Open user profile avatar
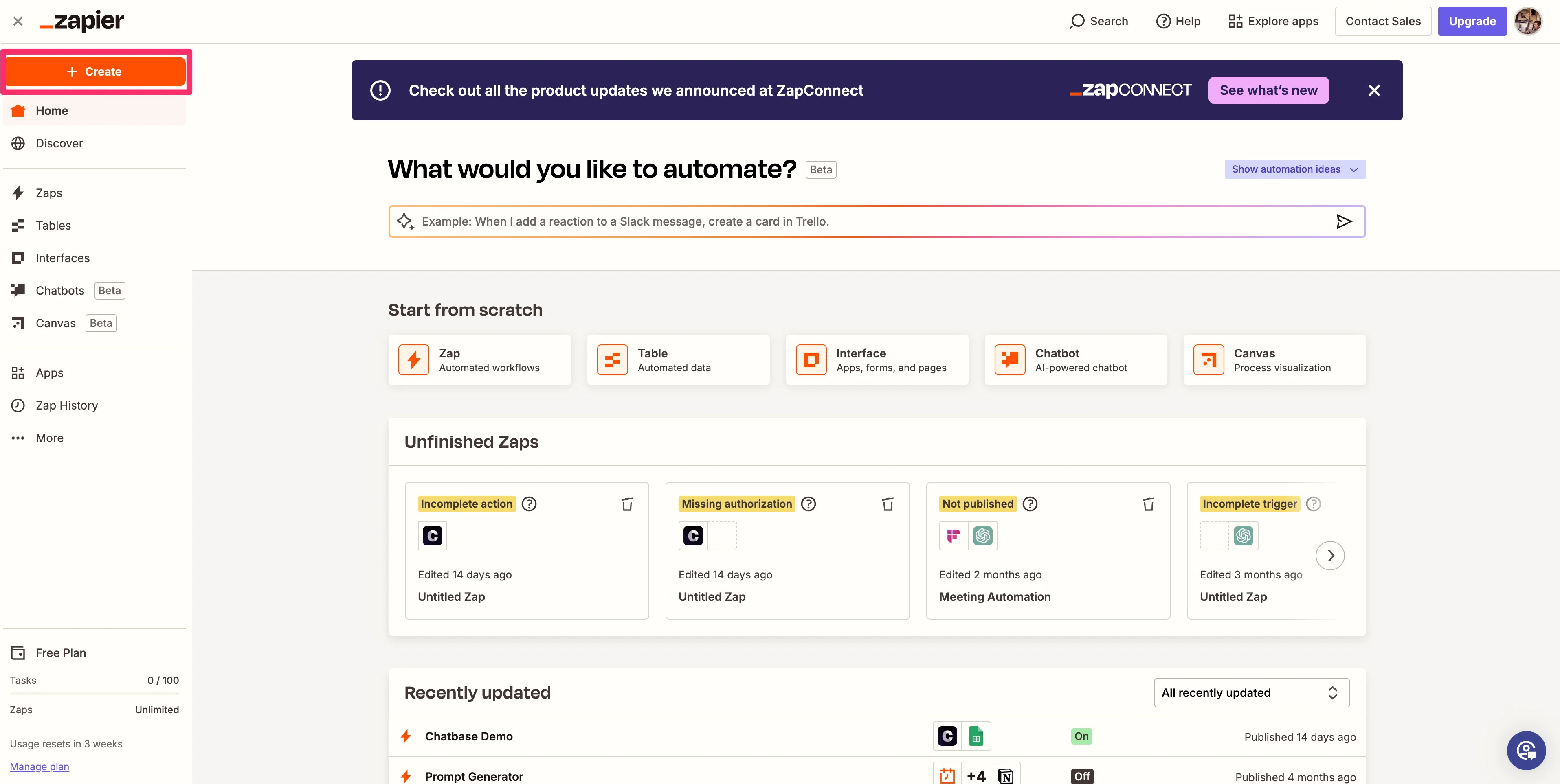 click(1528, 21)
